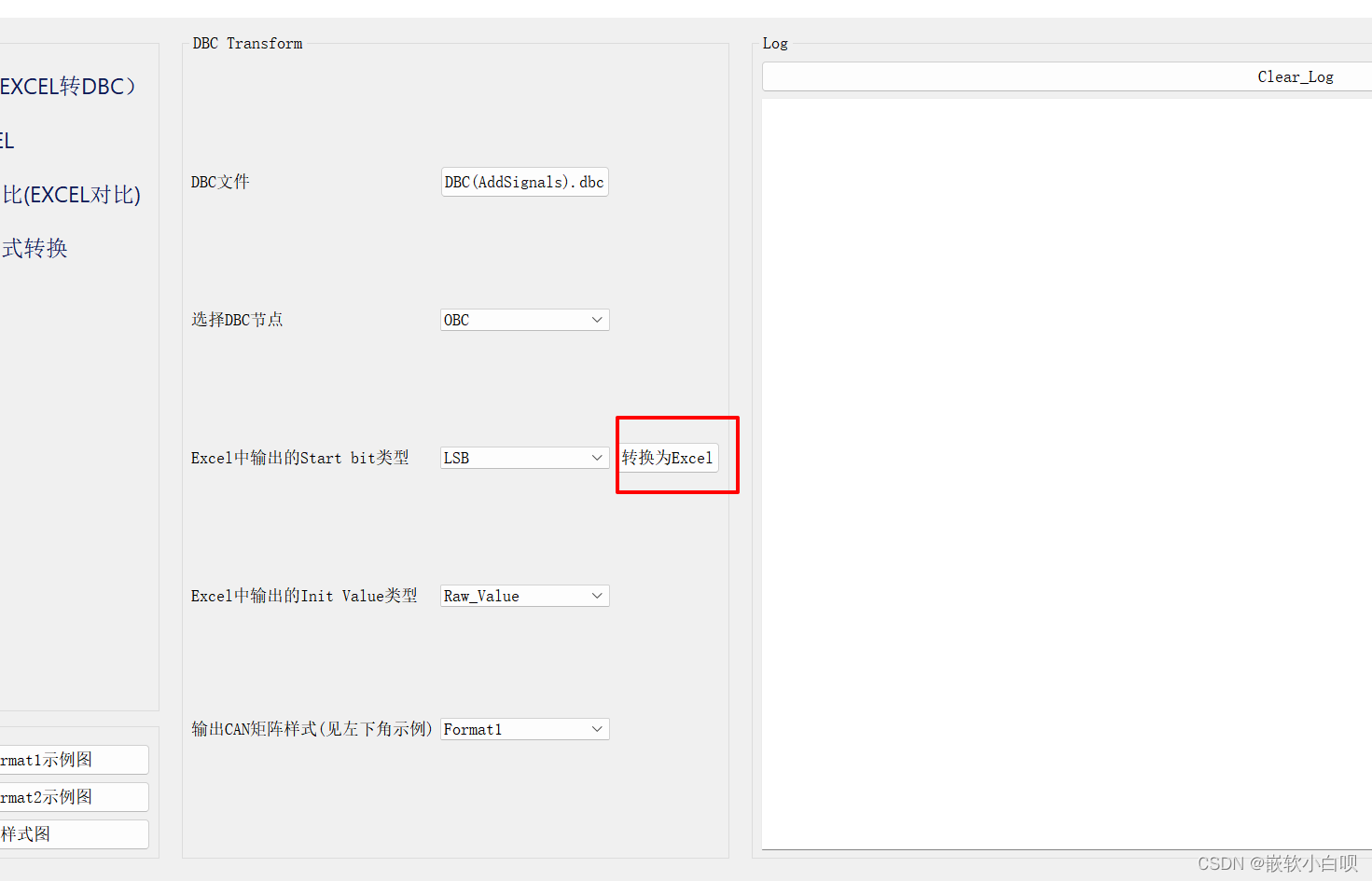1372x881 pixels.
Task: Open the Init Value 类型 dropdown showing Raw_Value
Action: [523, 595]
